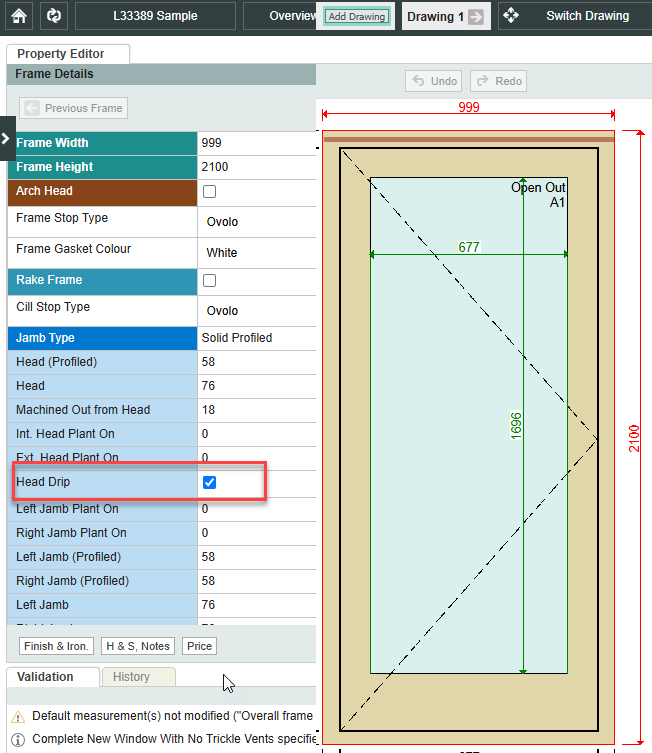Viewport: 652px width, 753px height.
Task: Click the four-way move arrows icon
Action: click(x=510, y=16)
